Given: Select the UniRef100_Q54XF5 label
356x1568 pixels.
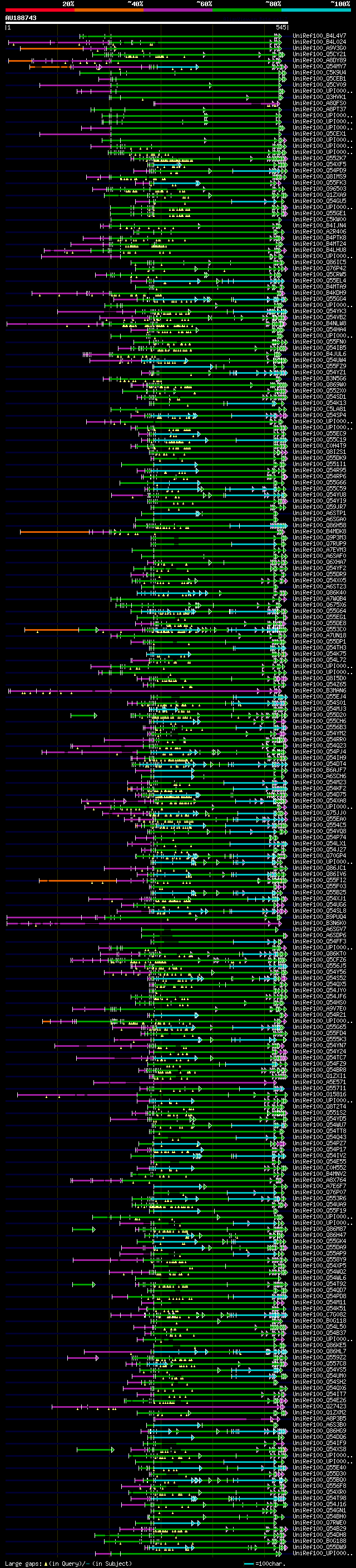Looking at the screenshot, I should pos(319,164).
